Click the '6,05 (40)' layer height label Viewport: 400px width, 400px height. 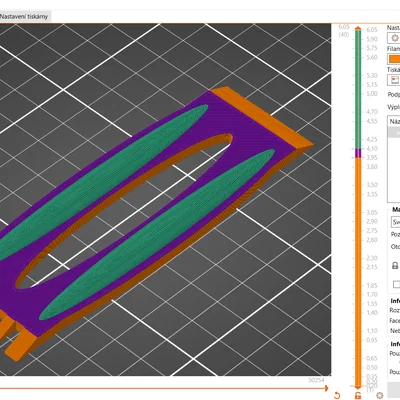[x=344, y=30]
